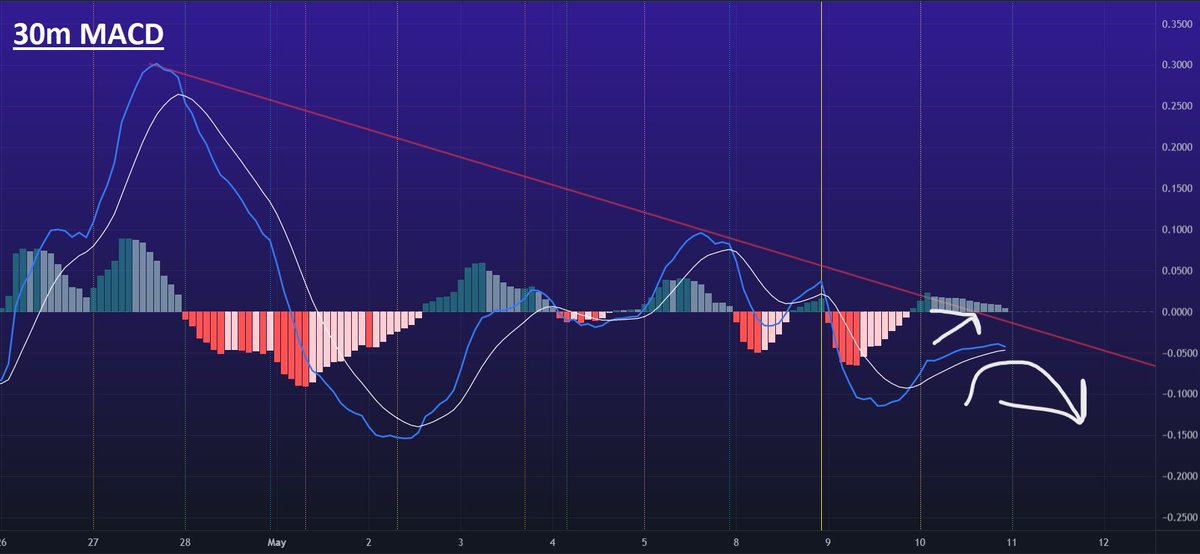Click the 0.3500 price axis label
1200x554 pixels.
1177,24
